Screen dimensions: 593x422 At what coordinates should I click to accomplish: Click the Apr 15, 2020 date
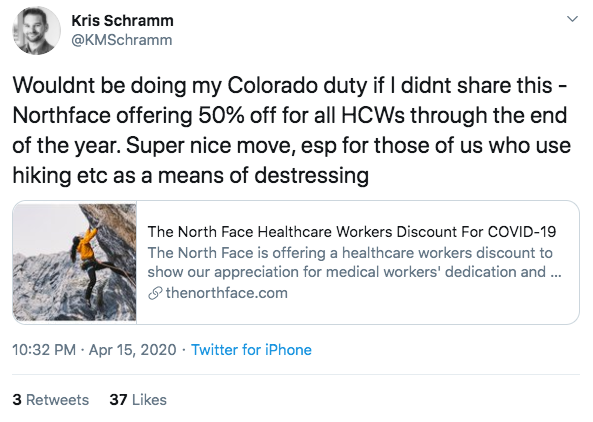point(132,350)
